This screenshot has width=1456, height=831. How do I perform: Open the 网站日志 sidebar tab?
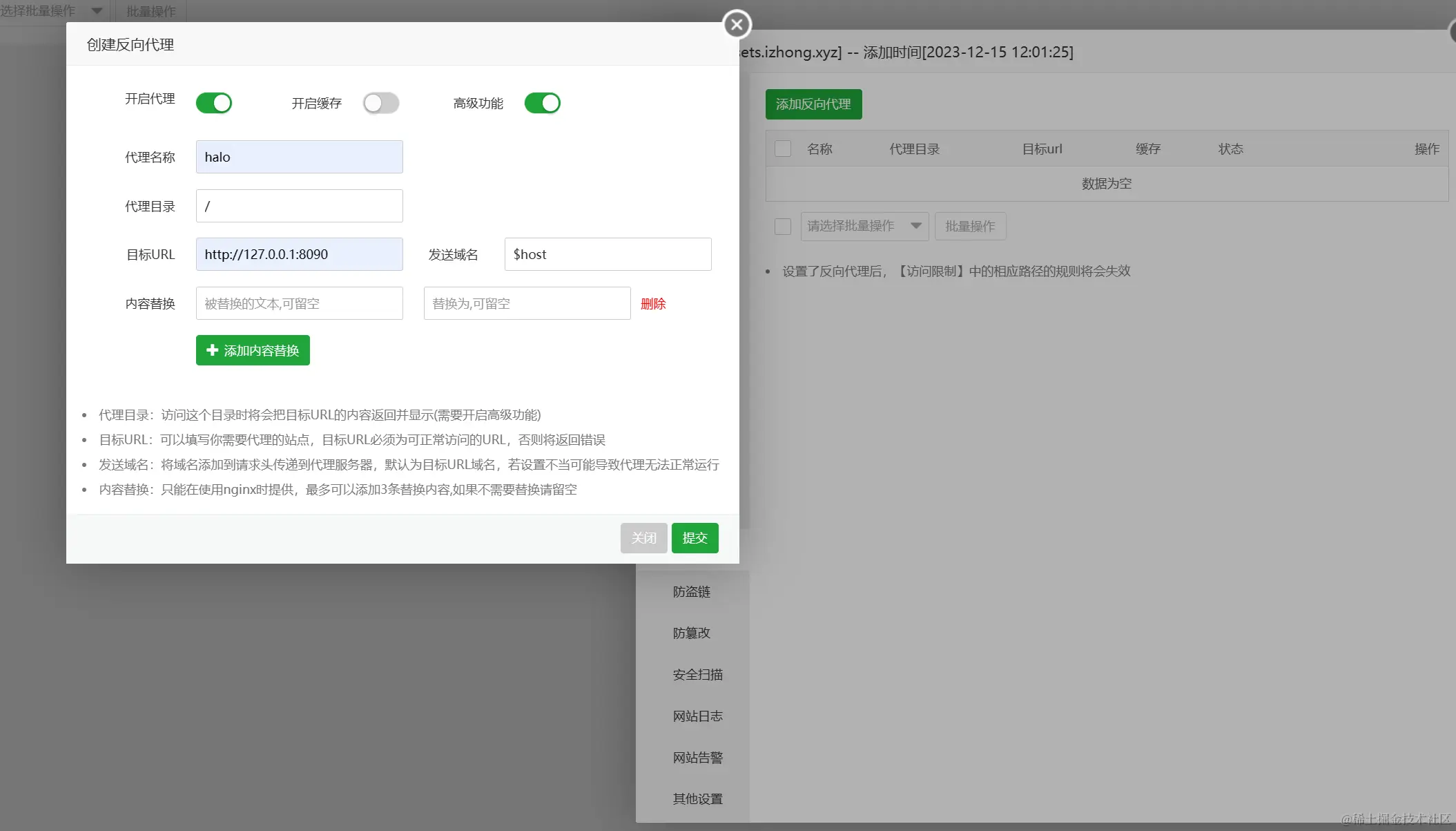pos(697,716)
